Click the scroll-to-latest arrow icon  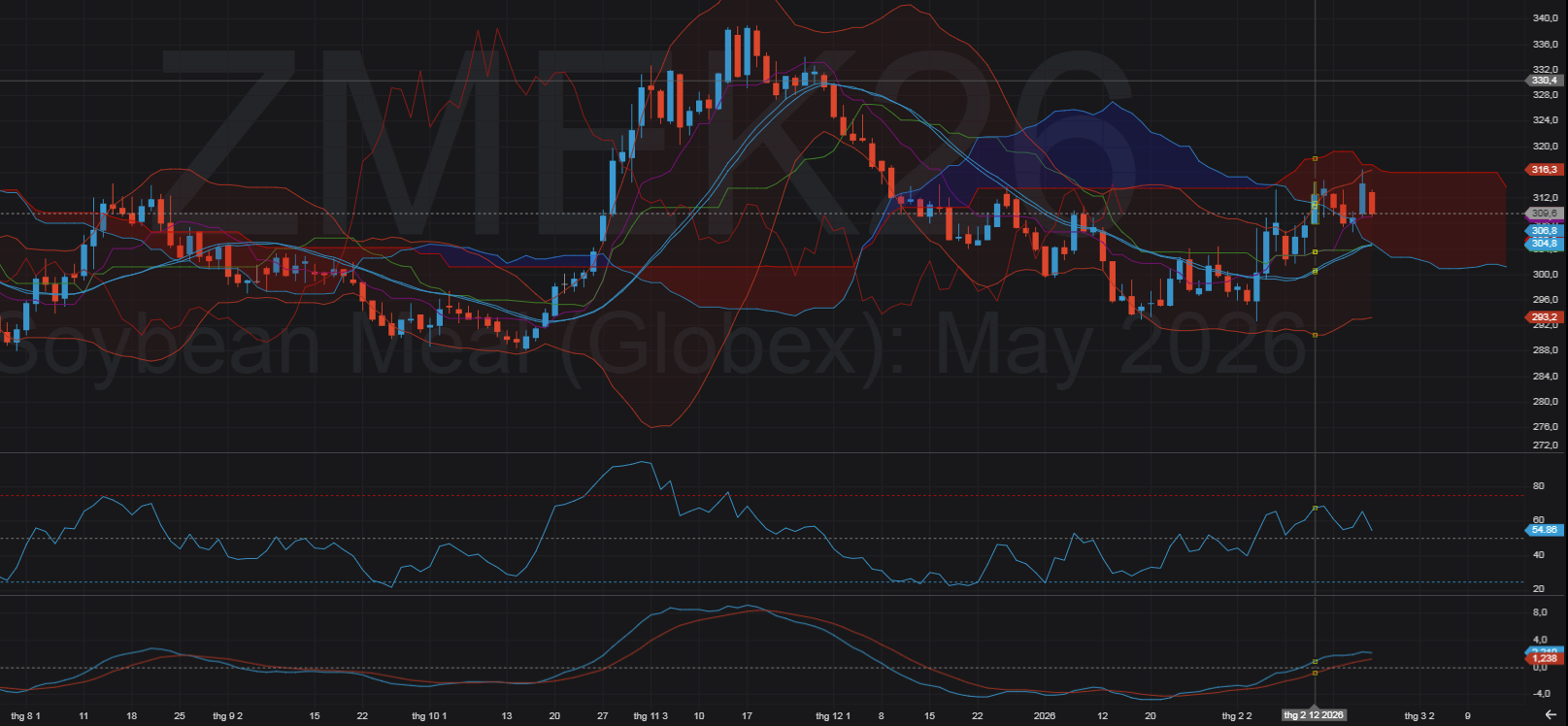1551,715
